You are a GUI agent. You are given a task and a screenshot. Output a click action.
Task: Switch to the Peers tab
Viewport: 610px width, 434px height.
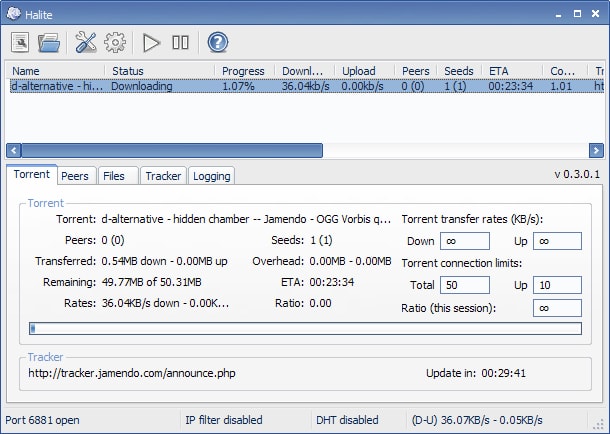pos(75,176)
